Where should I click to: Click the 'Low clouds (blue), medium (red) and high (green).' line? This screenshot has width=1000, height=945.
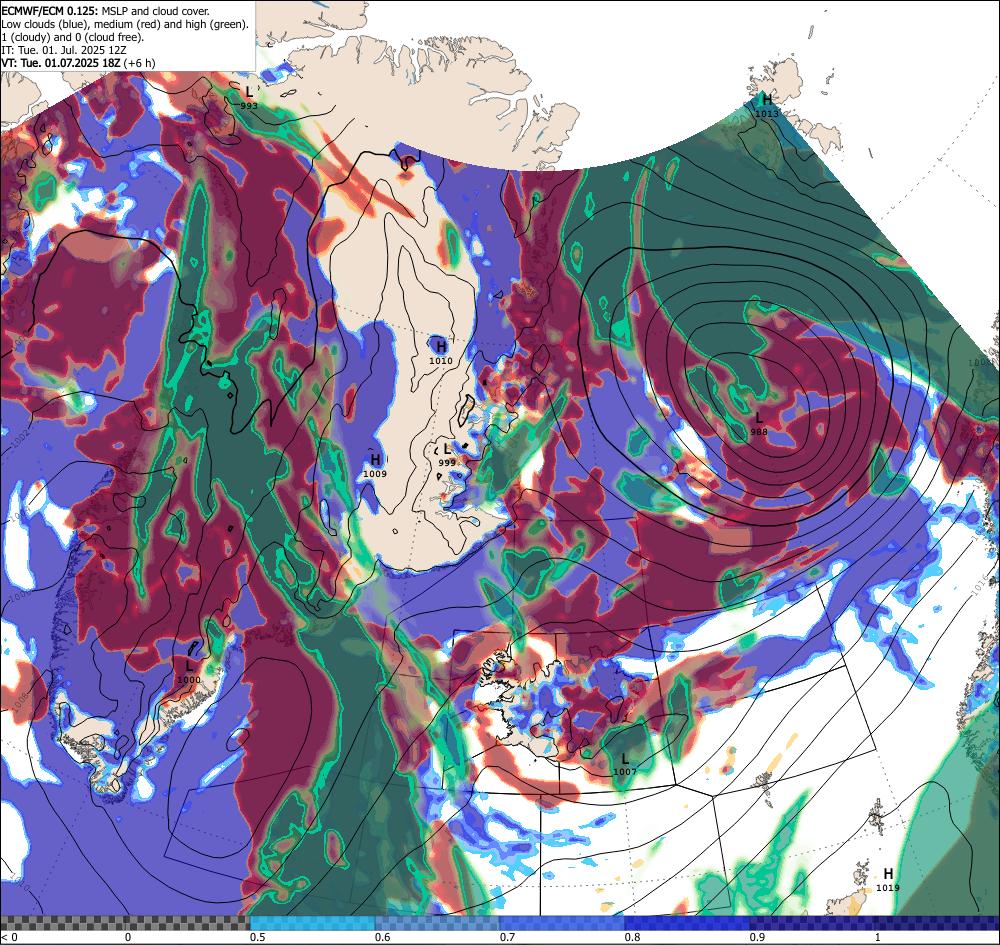(125, 24)
